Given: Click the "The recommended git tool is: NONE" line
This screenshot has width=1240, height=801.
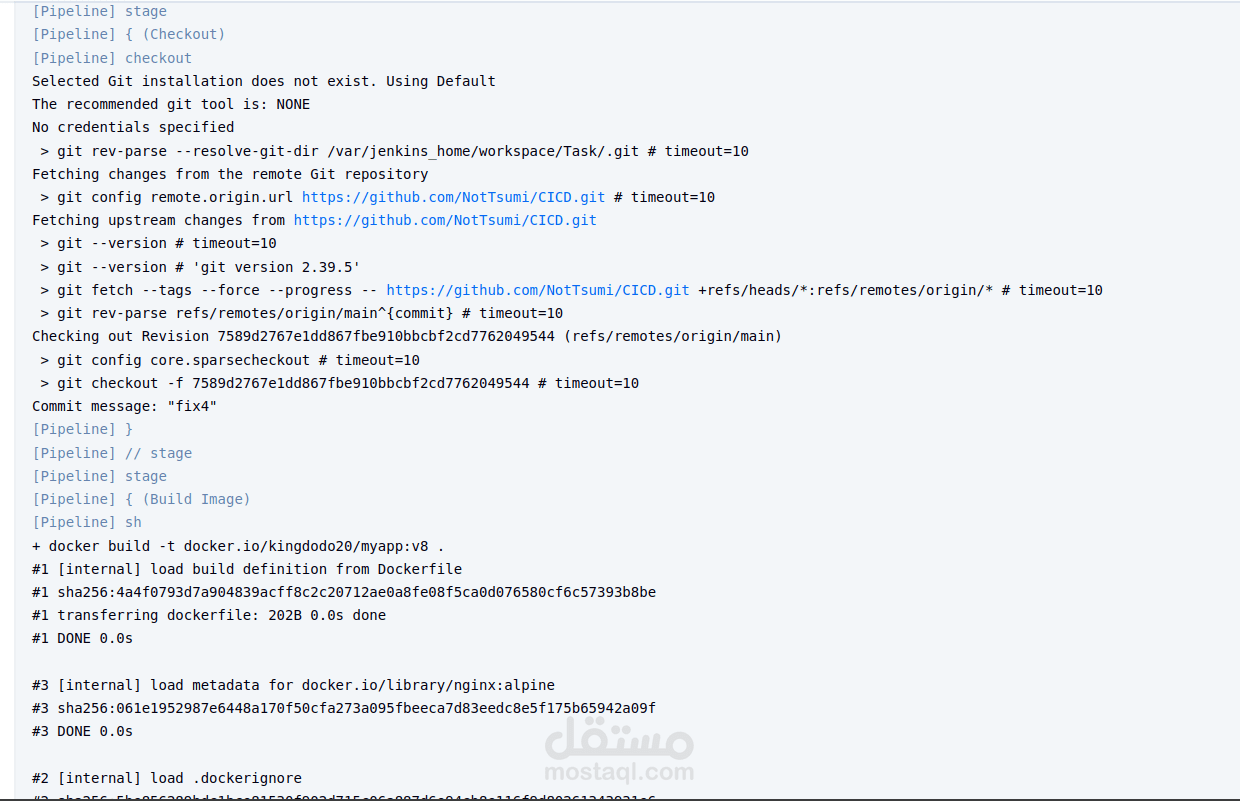Looking at the screenshot, I should pos(171,104).
